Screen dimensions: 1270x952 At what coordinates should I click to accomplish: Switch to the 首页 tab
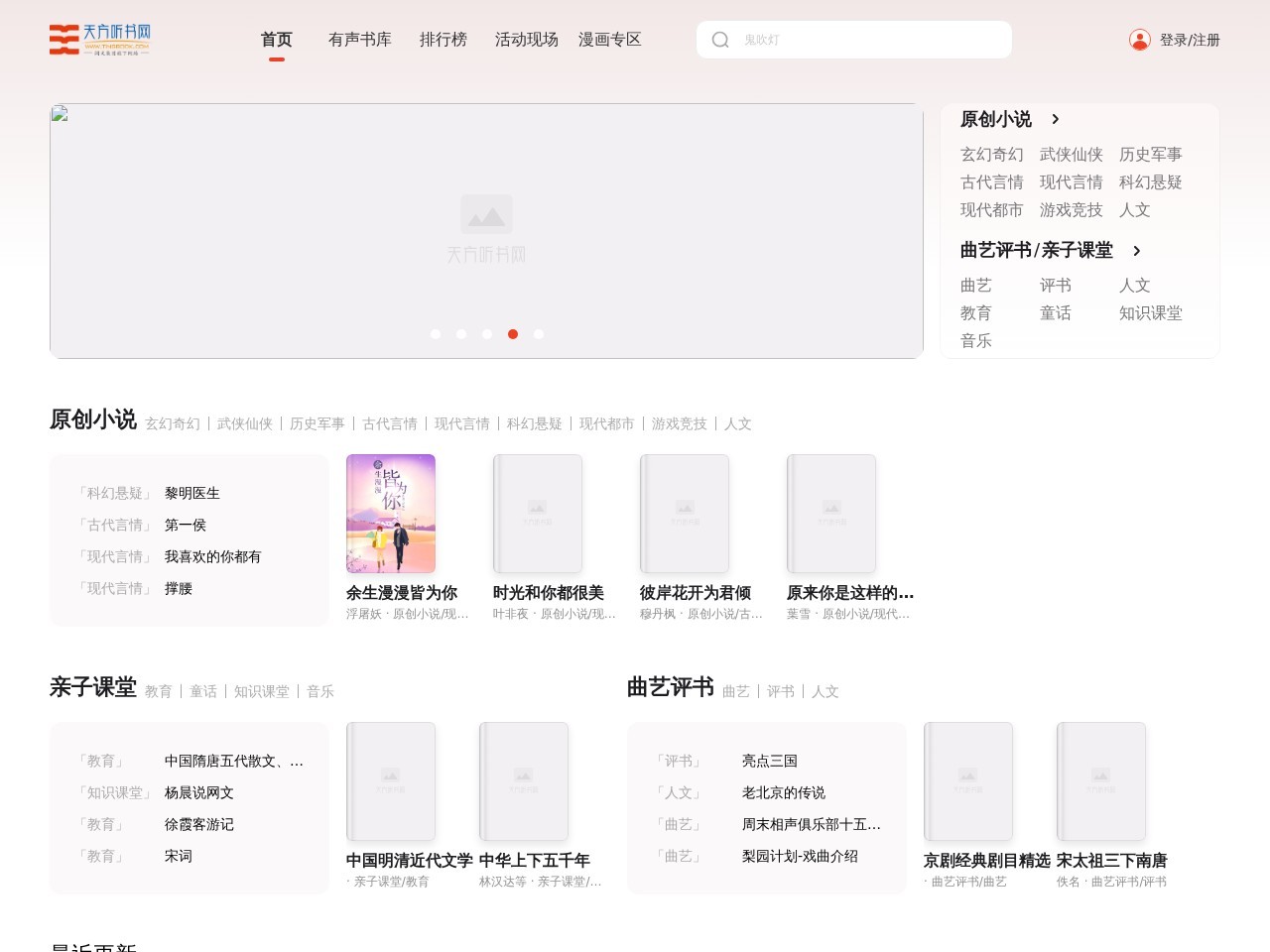(276, 40)
